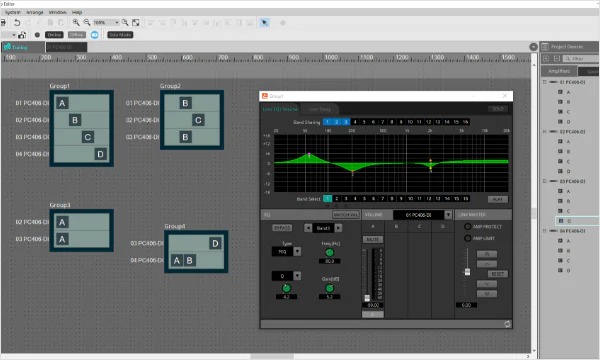Click the zoom out magnifier icon

pos(87,23)
